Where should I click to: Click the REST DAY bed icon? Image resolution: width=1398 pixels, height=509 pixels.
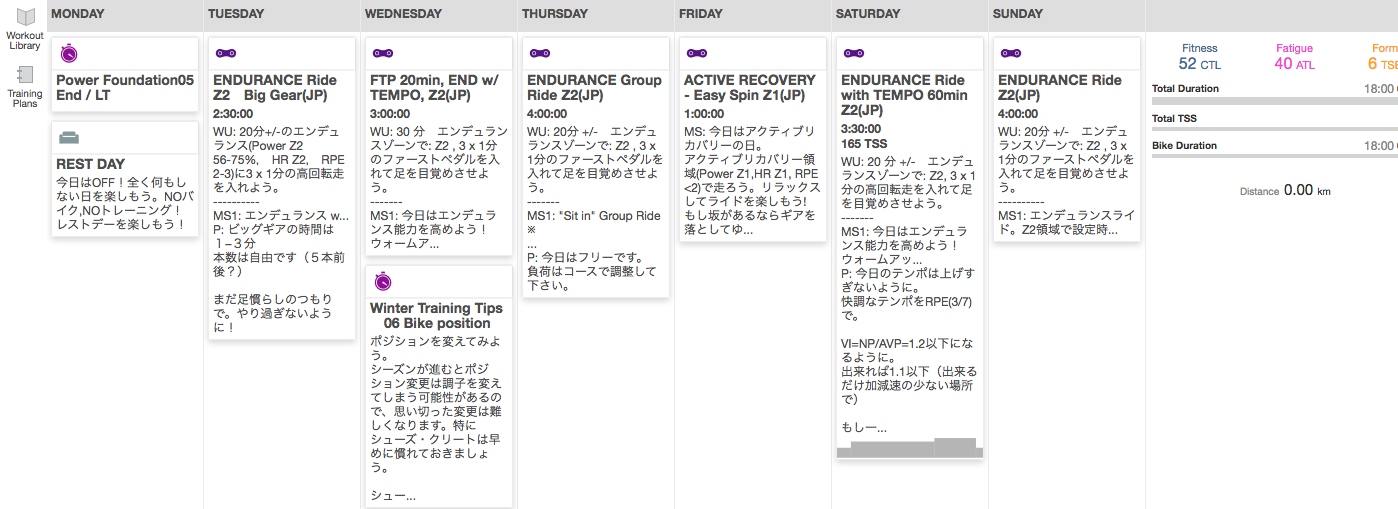[x=68, y=137]
